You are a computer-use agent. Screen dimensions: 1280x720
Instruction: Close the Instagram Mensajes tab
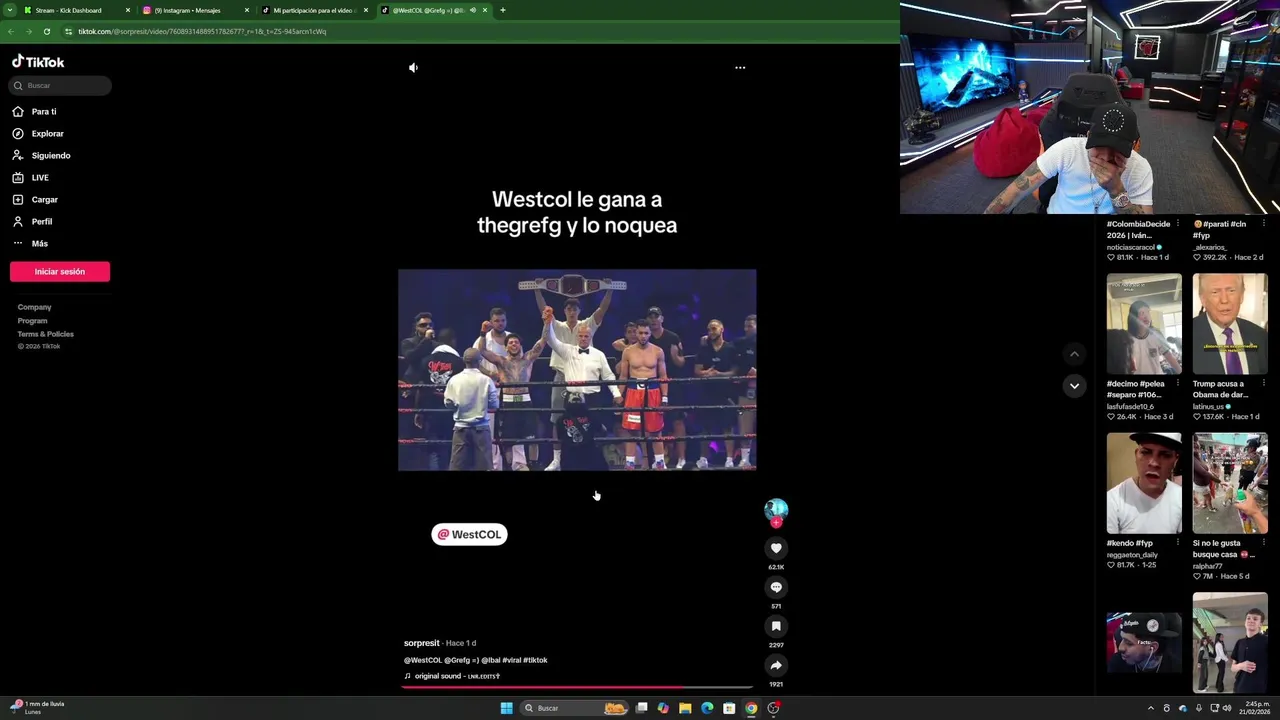[247, 10]
